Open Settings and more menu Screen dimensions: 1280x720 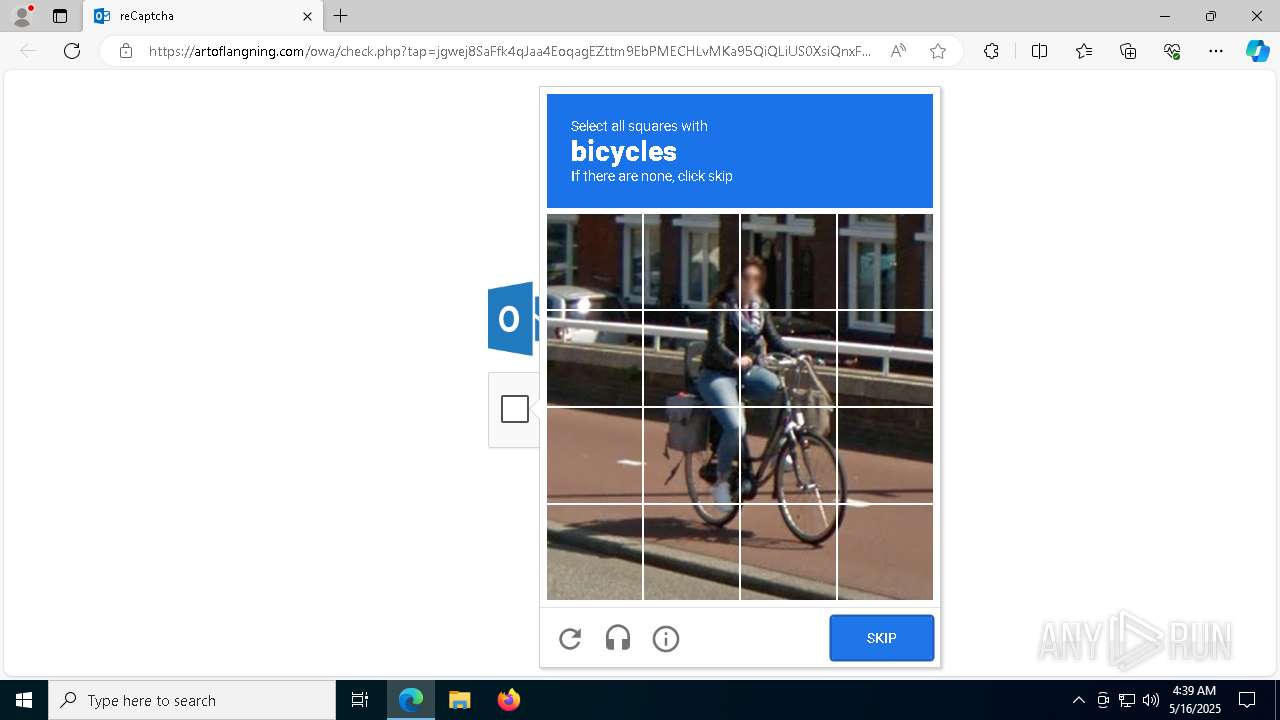click(1216, 51)
